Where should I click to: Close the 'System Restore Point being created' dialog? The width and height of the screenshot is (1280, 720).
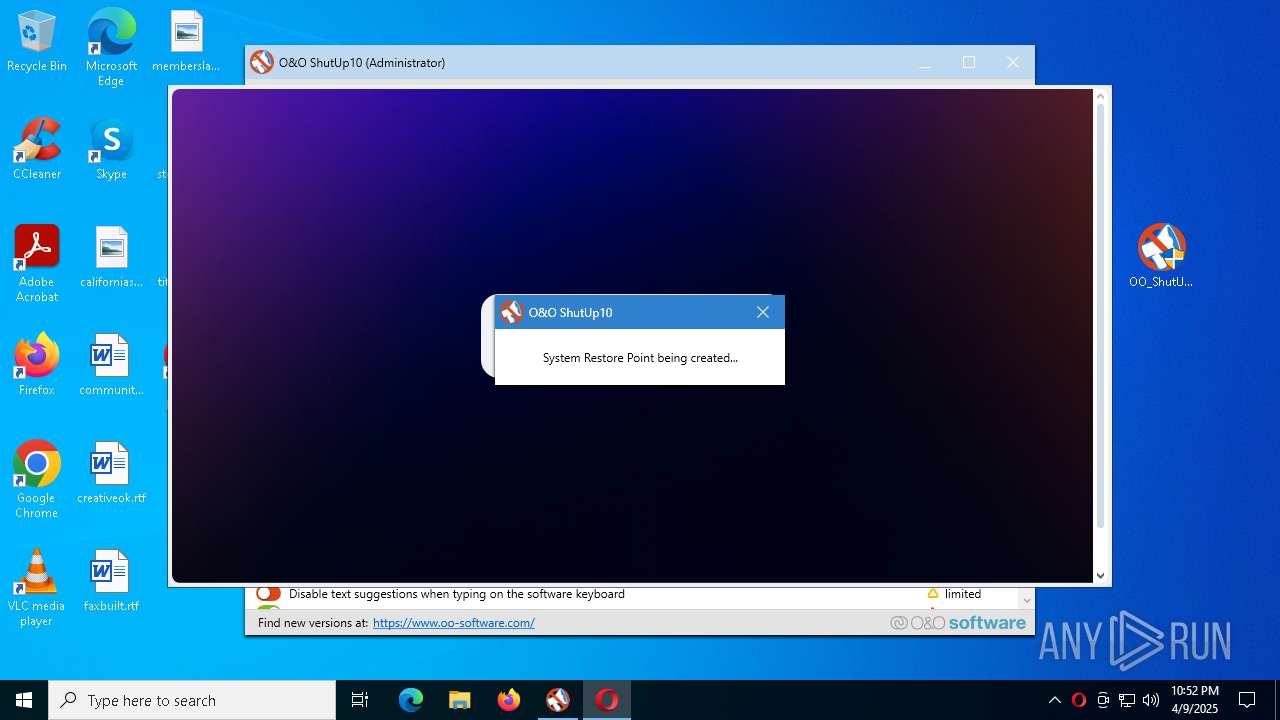[x=763, y=312]
